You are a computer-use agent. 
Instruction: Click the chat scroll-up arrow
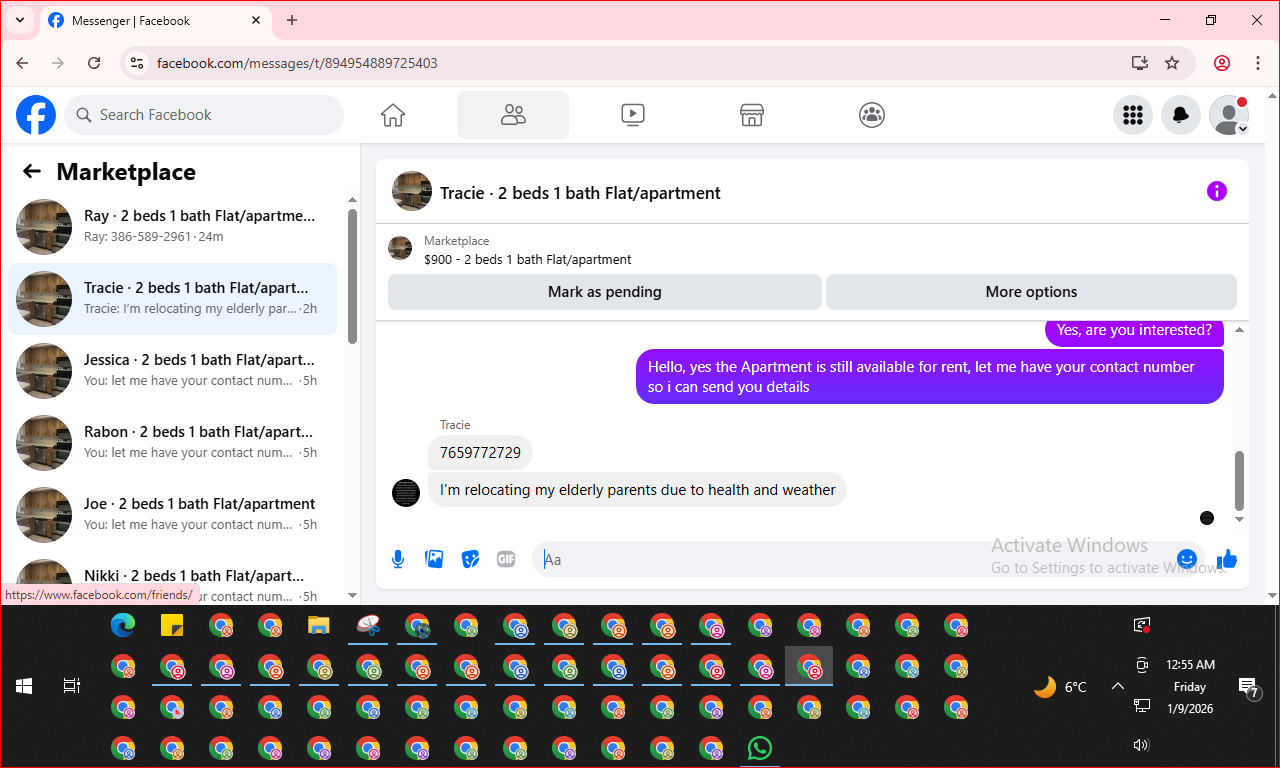coord(1240,330)
